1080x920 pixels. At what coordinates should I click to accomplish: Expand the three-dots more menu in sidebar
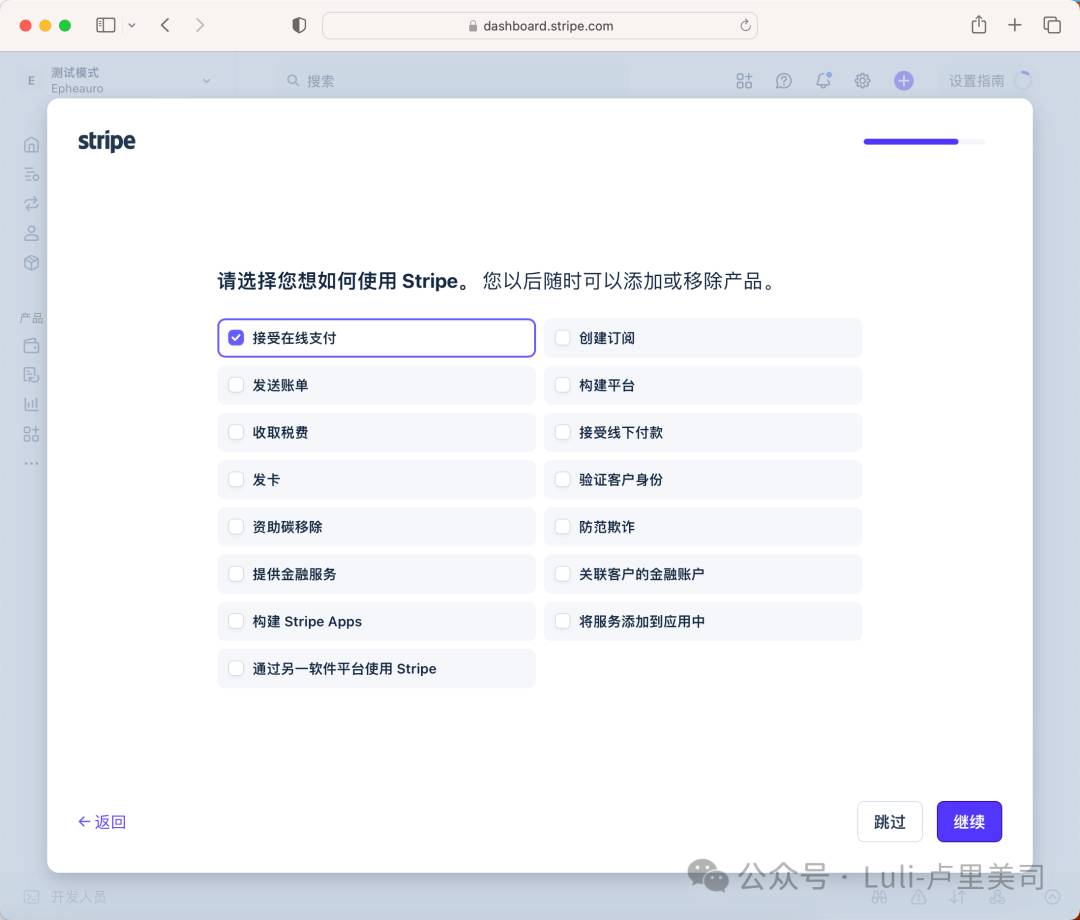32,463
